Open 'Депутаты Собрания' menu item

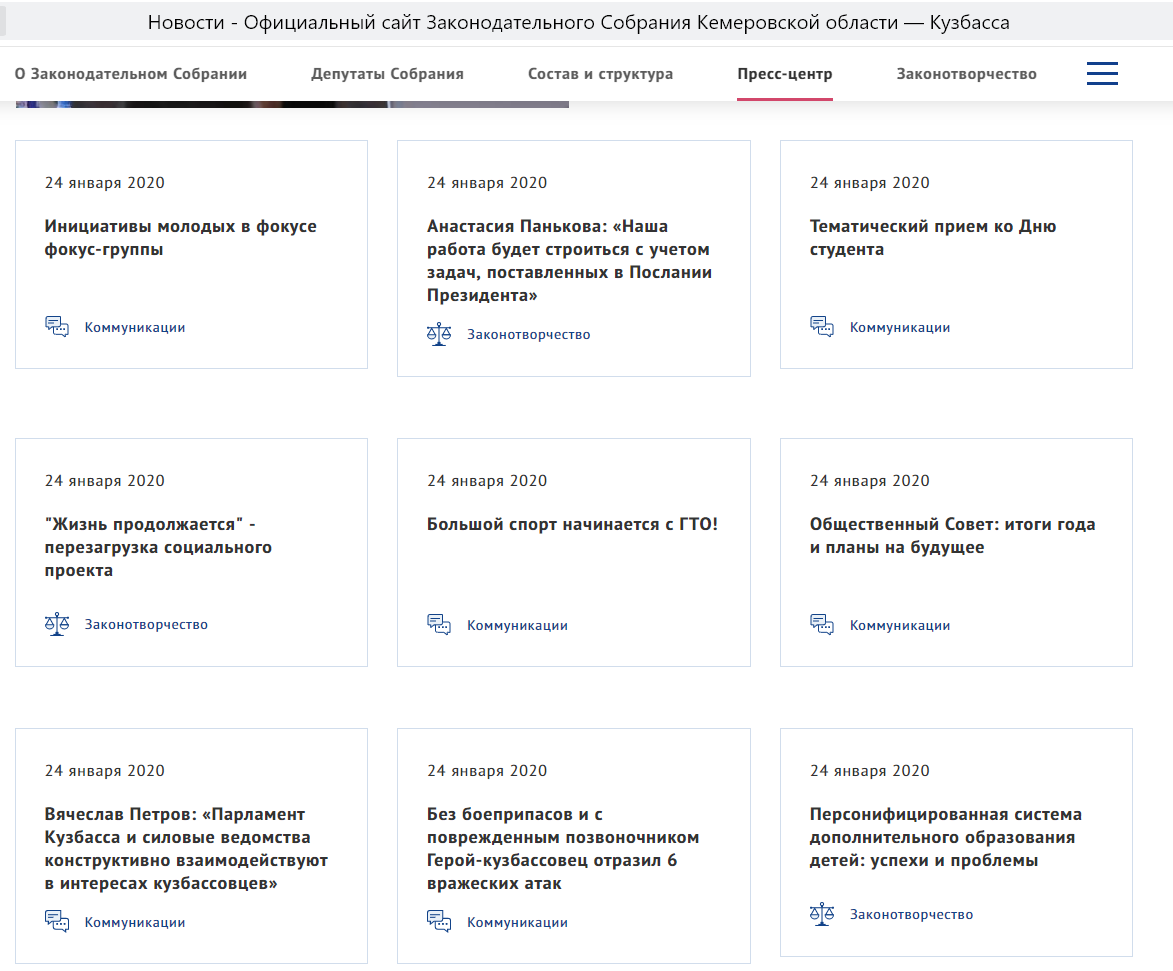point(388,74)
